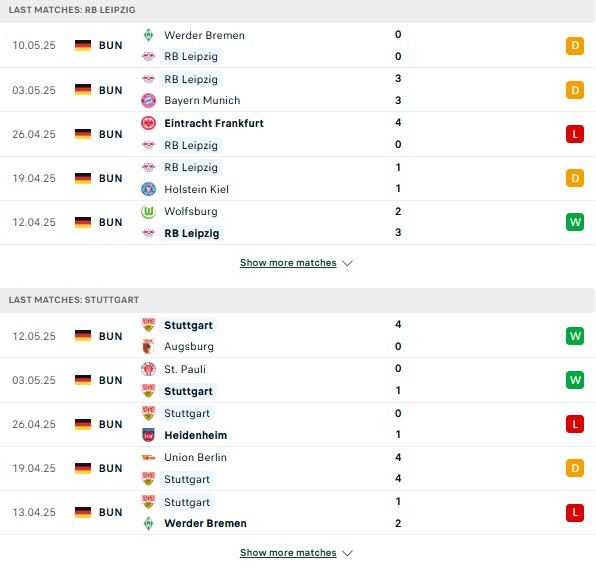The image size is (596, 572).
Task: Expand more matches under RB Leipzig section
Action: pyautogui.click(x=288, y=263)
